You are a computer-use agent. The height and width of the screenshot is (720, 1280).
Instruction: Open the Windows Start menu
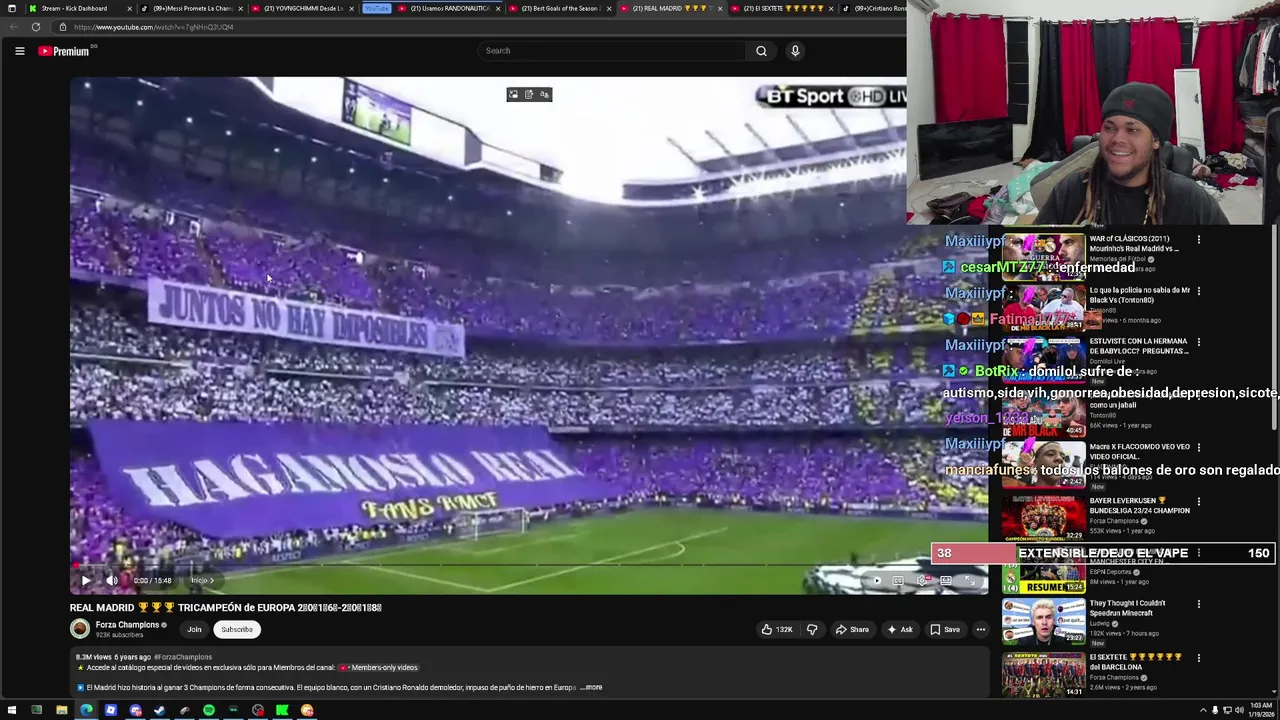(11, 711)
